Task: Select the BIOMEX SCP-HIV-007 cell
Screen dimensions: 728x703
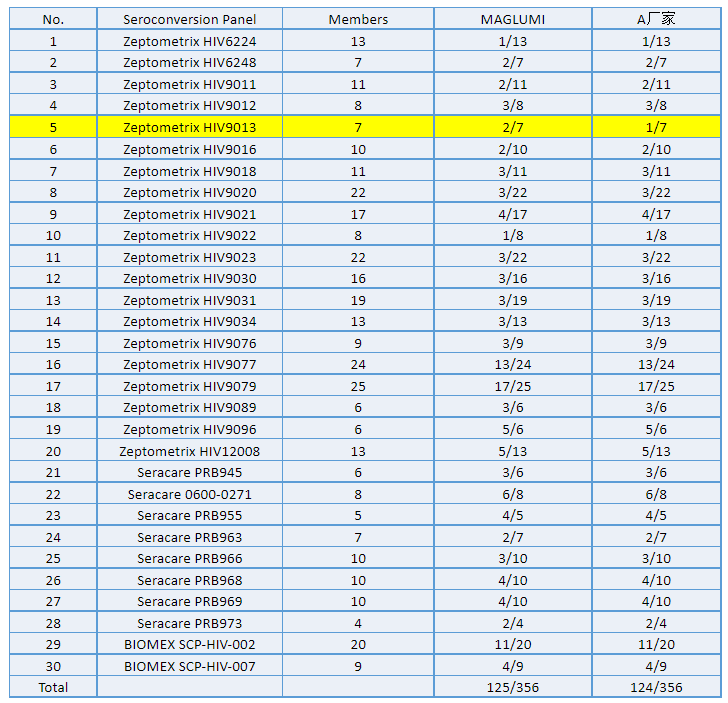Action: click(189, 666)
